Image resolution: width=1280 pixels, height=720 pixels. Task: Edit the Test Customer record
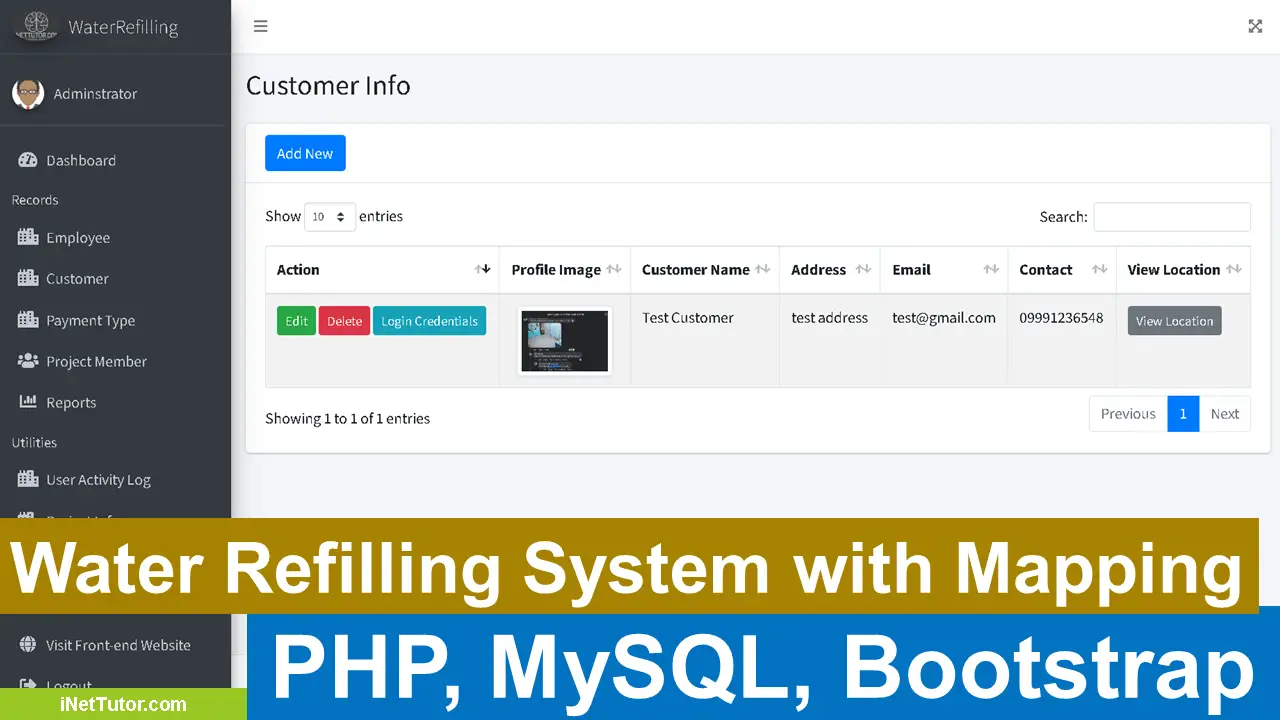[x=296, y=321]
